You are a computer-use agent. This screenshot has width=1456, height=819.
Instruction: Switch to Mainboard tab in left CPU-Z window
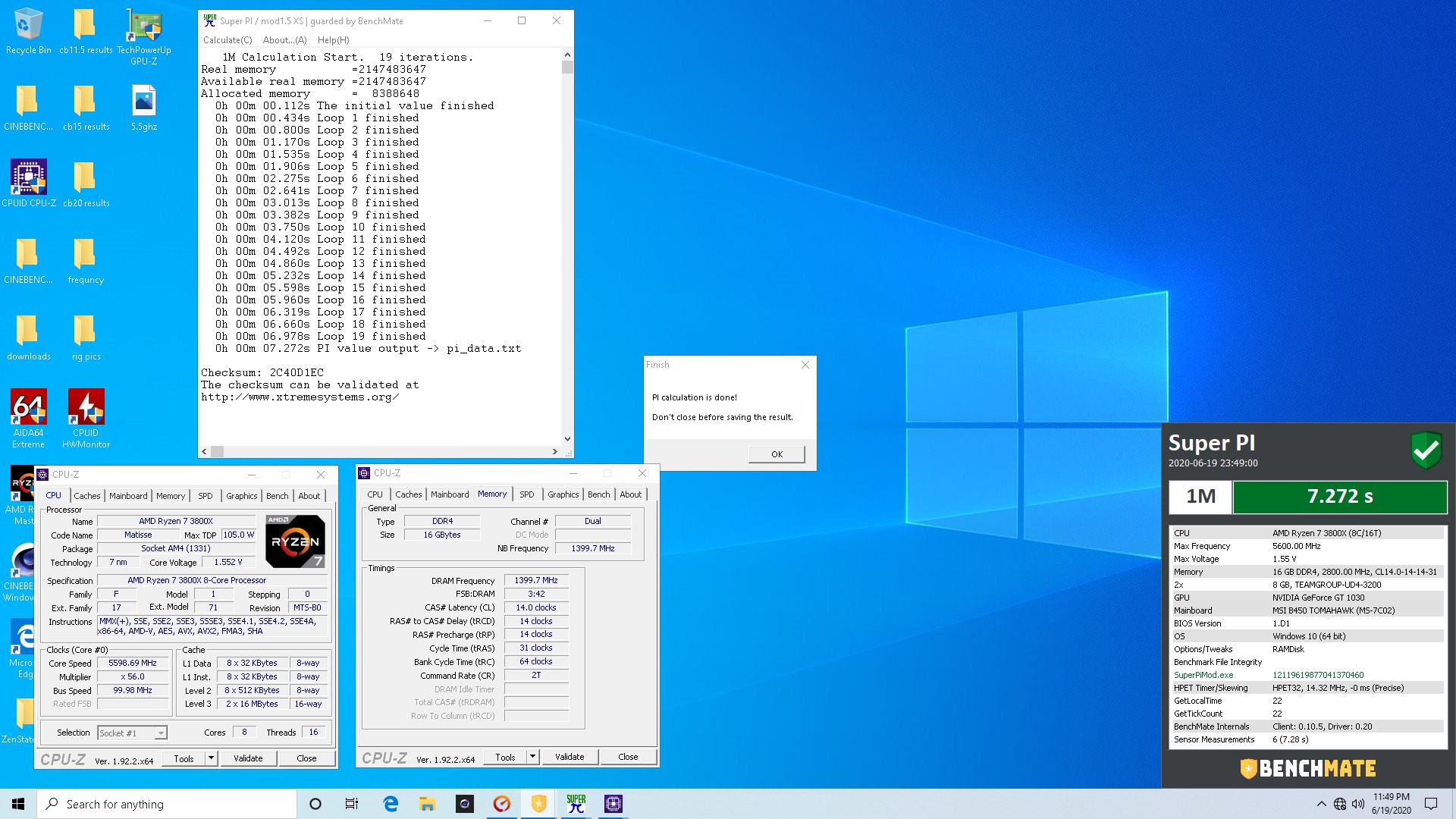click(128, 496)
